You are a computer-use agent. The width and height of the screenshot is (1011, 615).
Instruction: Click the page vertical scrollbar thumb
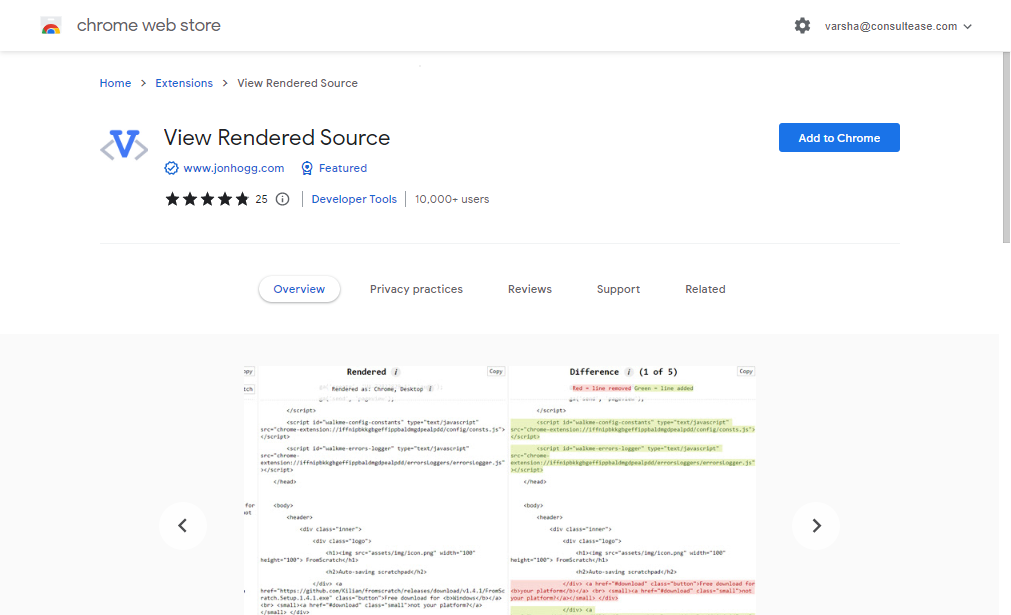pyautogui.click(x=1006, y=148)
